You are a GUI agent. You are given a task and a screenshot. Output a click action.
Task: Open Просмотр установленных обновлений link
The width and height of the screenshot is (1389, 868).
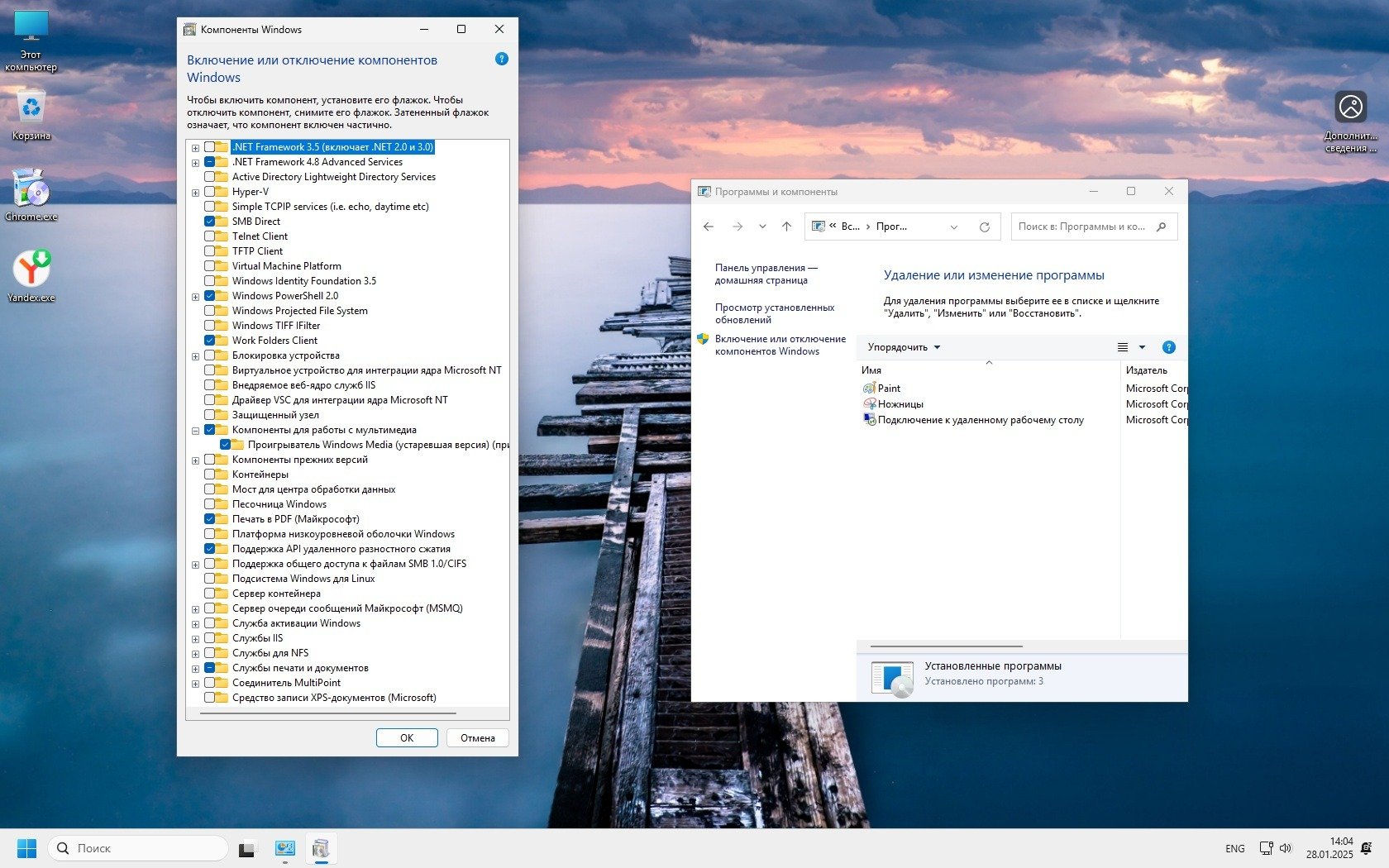[774, 313]
